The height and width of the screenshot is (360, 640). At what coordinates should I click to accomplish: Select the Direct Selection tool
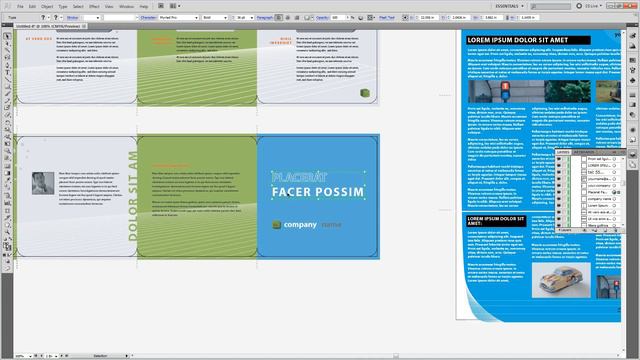click(7, 43)
